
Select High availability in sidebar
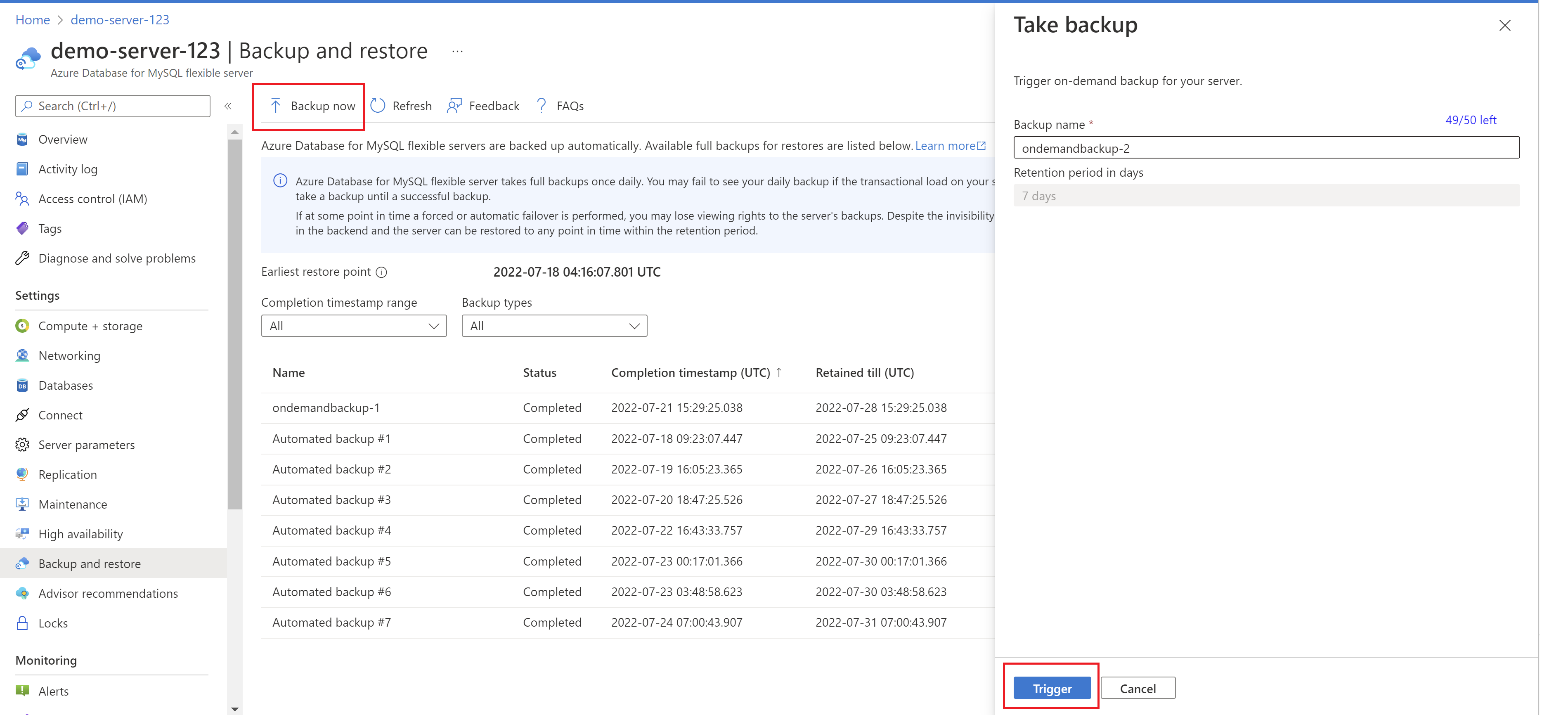(x=80, y=534)
